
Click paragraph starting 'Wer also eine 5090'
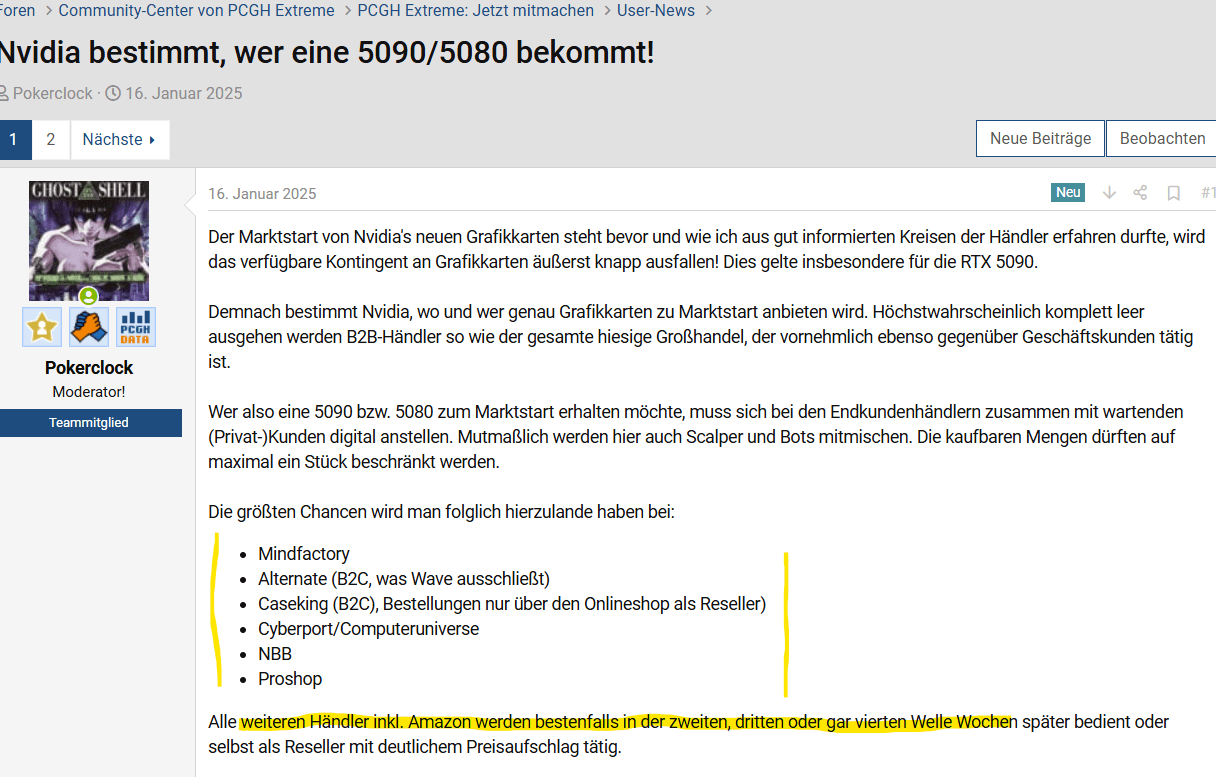tap(696, 437)
